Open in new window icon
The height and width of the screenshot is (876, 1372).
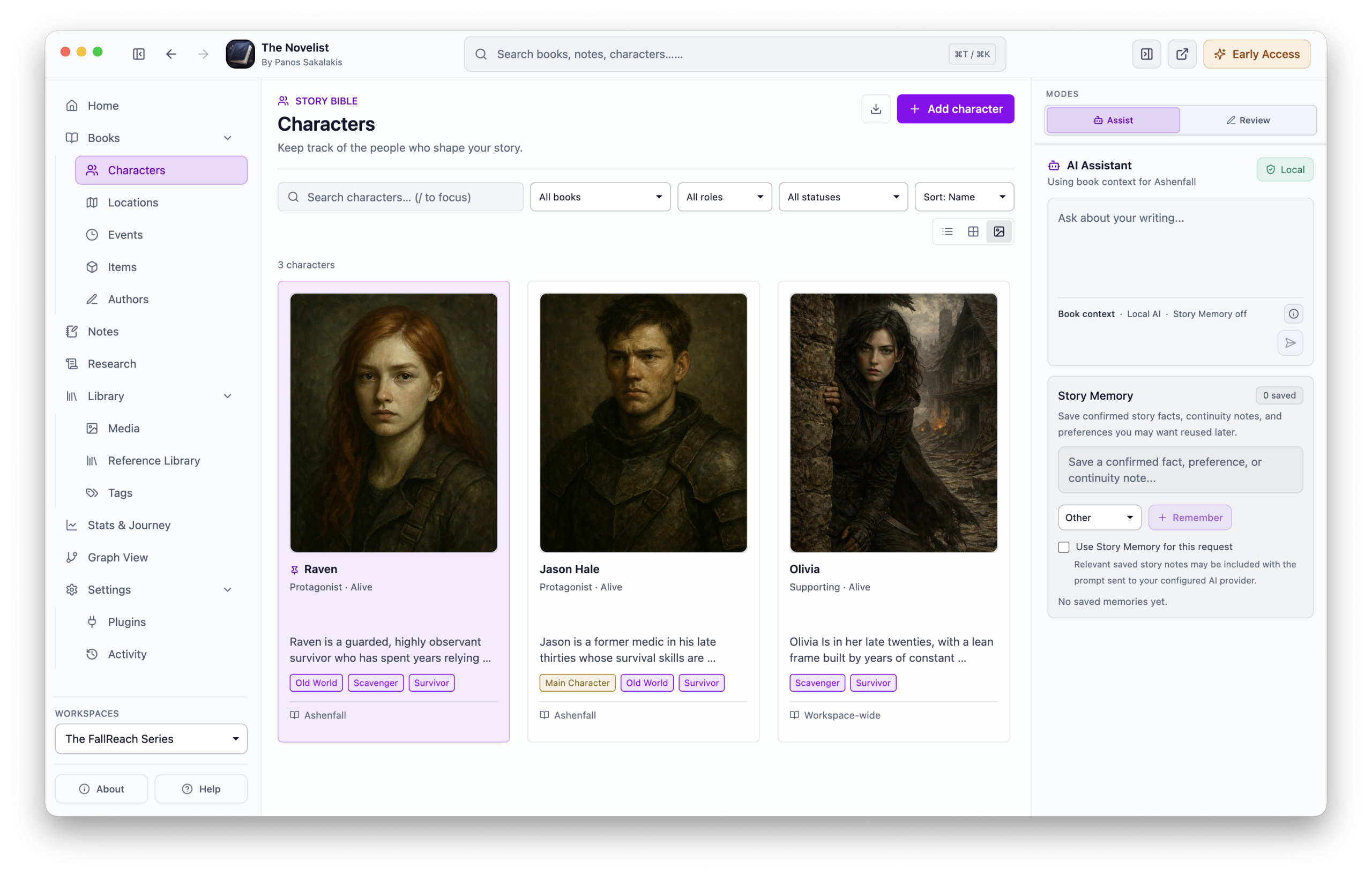(x=1182, y=54)
